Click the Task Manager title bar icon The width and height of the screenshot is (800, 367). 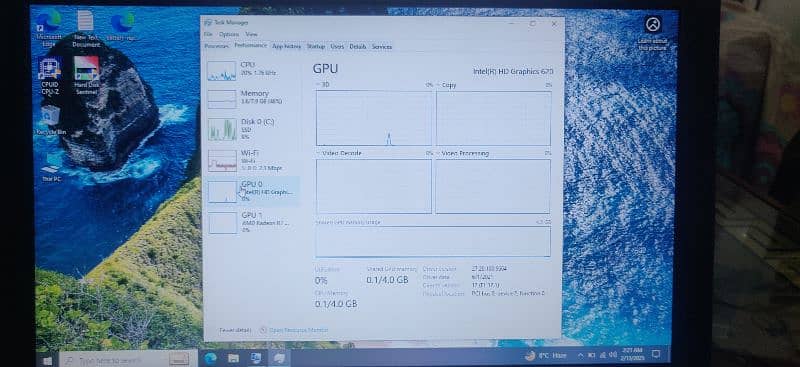pyautogui.click(x=208, y=22)
